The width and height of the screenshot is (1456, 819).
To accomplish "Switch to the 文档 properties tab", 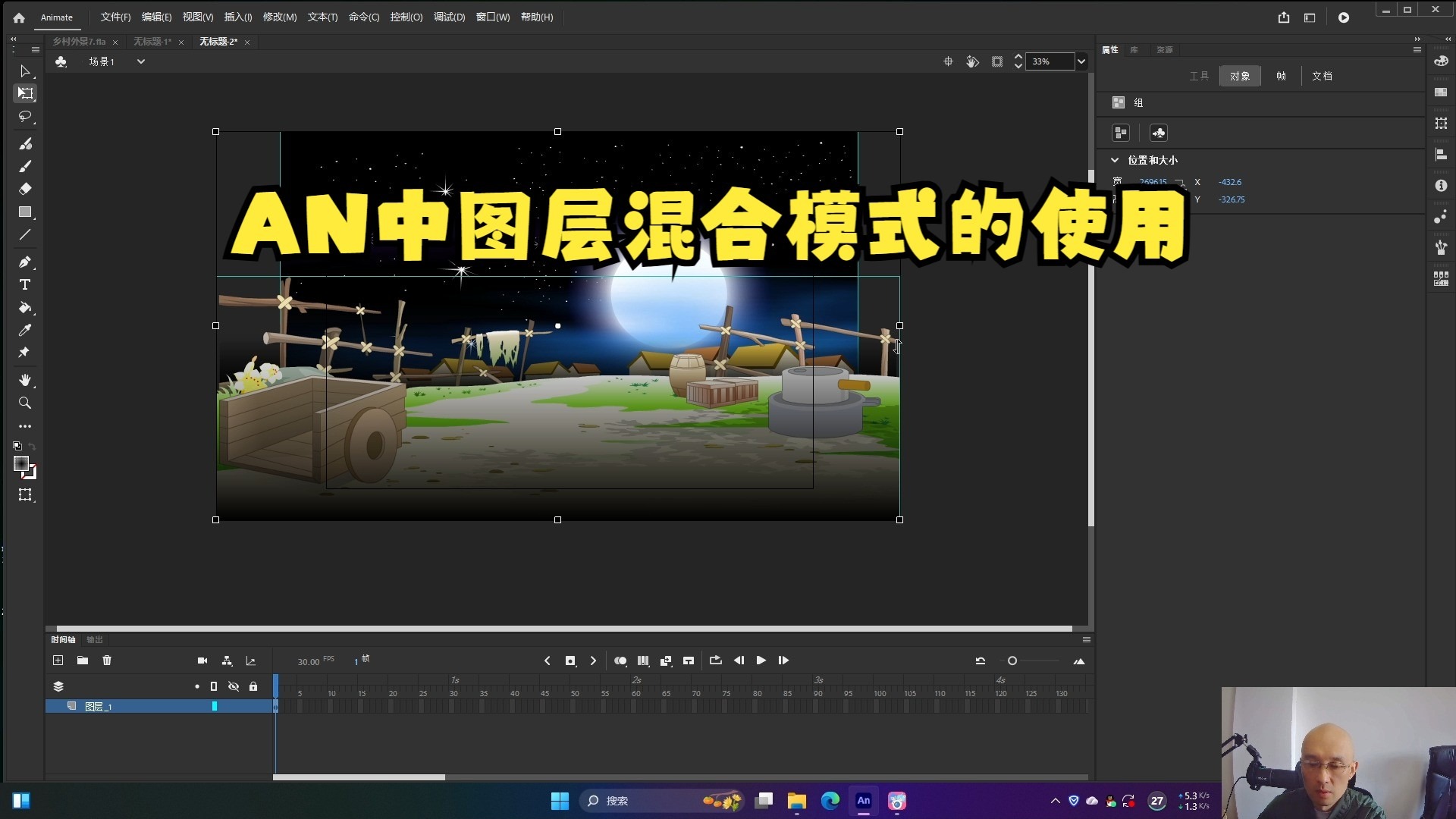I will pos(1322,75).
